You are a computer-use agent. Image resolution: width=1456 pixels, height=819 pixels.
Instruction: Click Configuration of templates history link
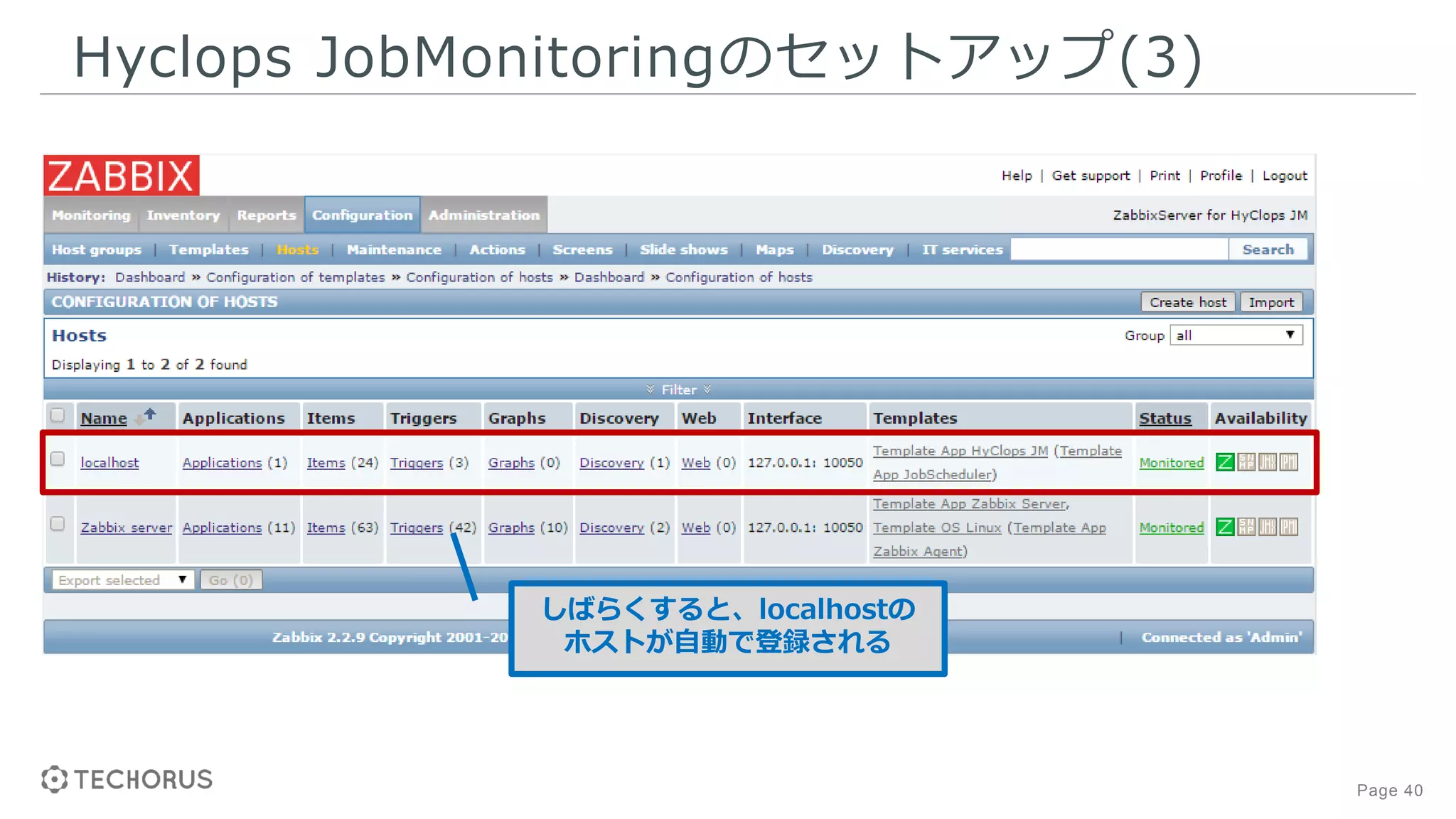point(295,277)
